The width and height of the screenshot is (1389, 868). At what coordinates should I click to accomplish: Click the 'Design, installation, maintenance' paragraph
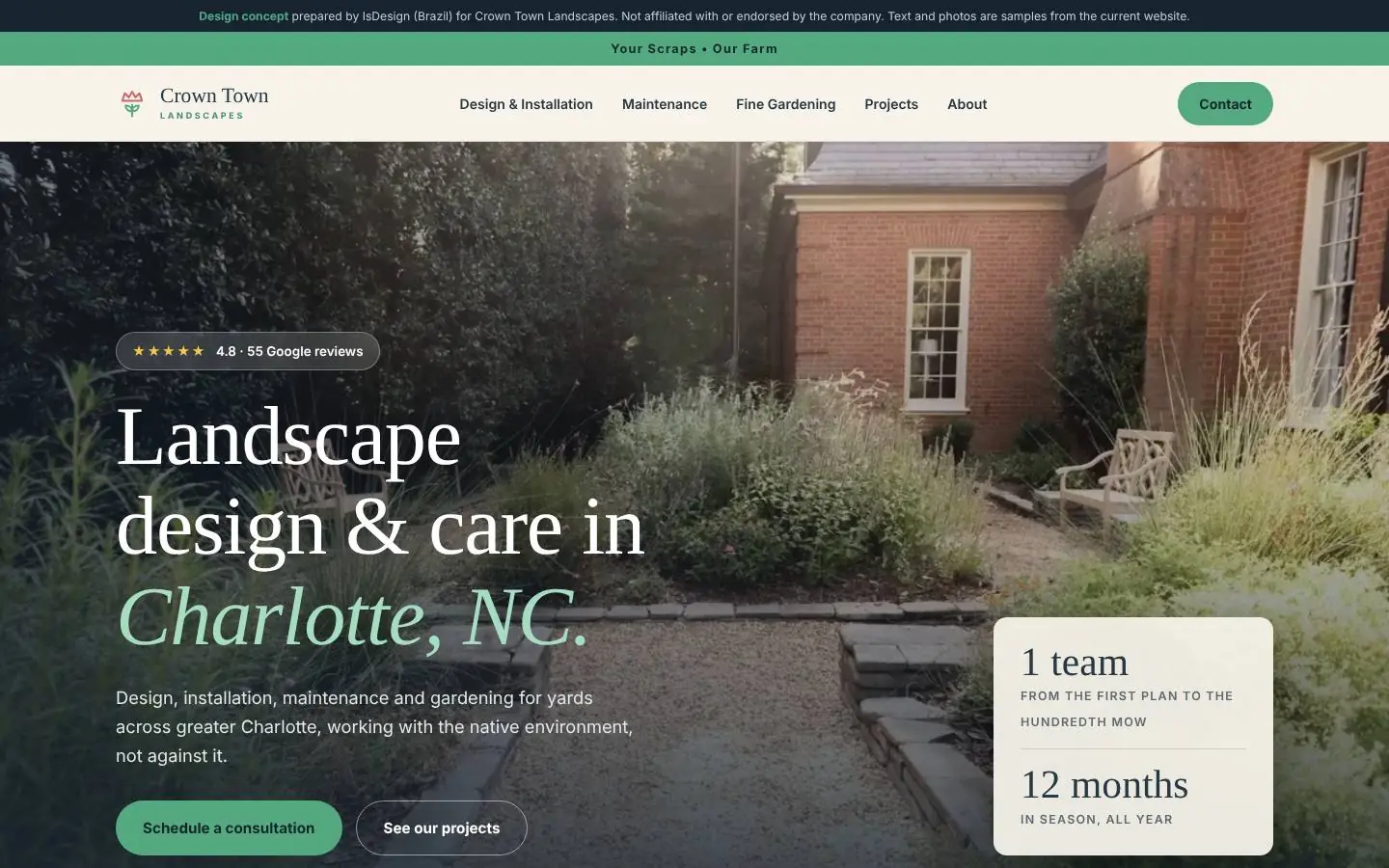pos(374,726)
